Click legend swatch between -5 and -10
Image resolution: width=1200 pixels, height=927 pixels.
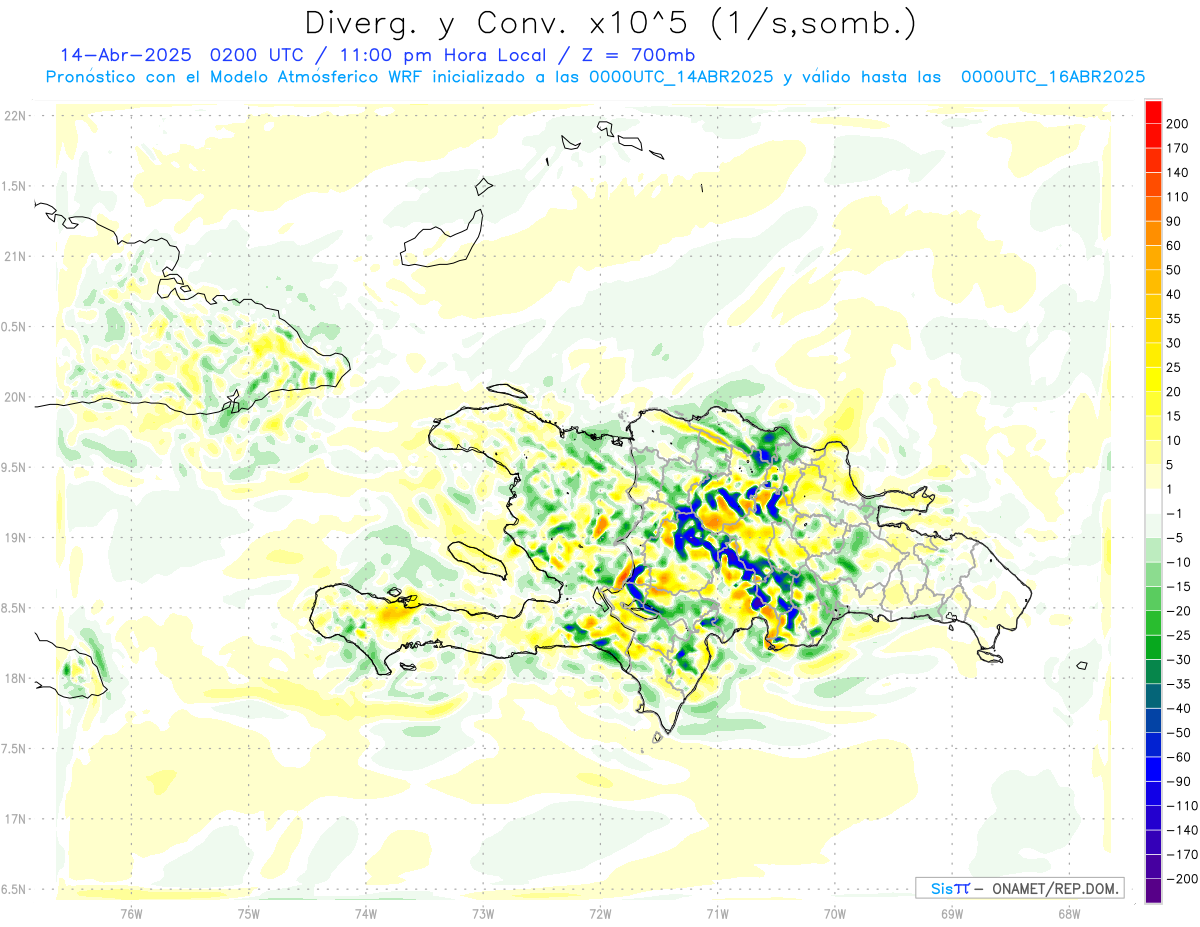pos(1154,550)
